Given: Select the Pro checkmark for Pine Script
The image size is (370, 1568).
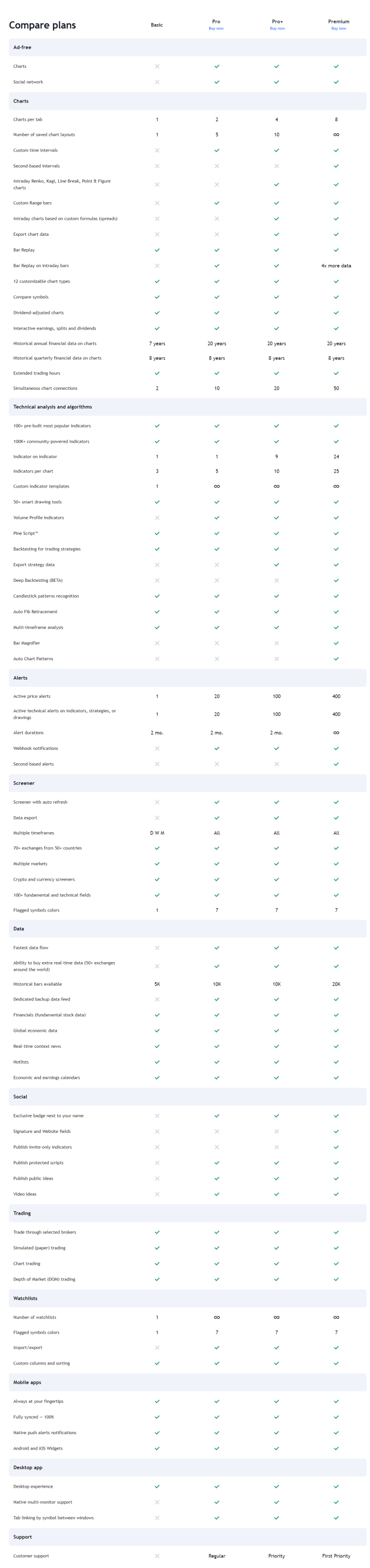Looking at the screenshot, I should pyautogui.click(x=216, y=533).
